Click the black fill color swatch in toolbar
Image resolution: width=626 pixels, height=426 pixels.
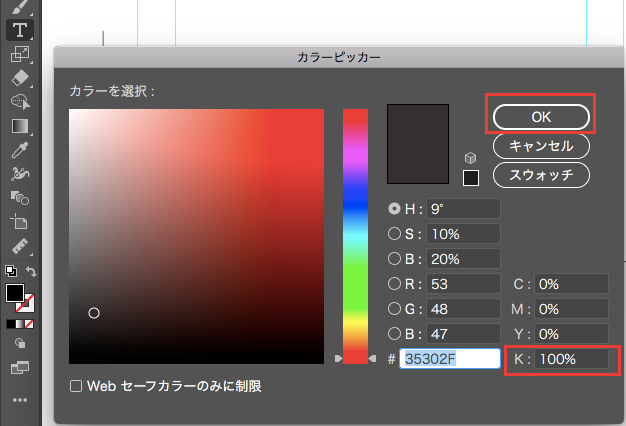(x=15, y=294)
